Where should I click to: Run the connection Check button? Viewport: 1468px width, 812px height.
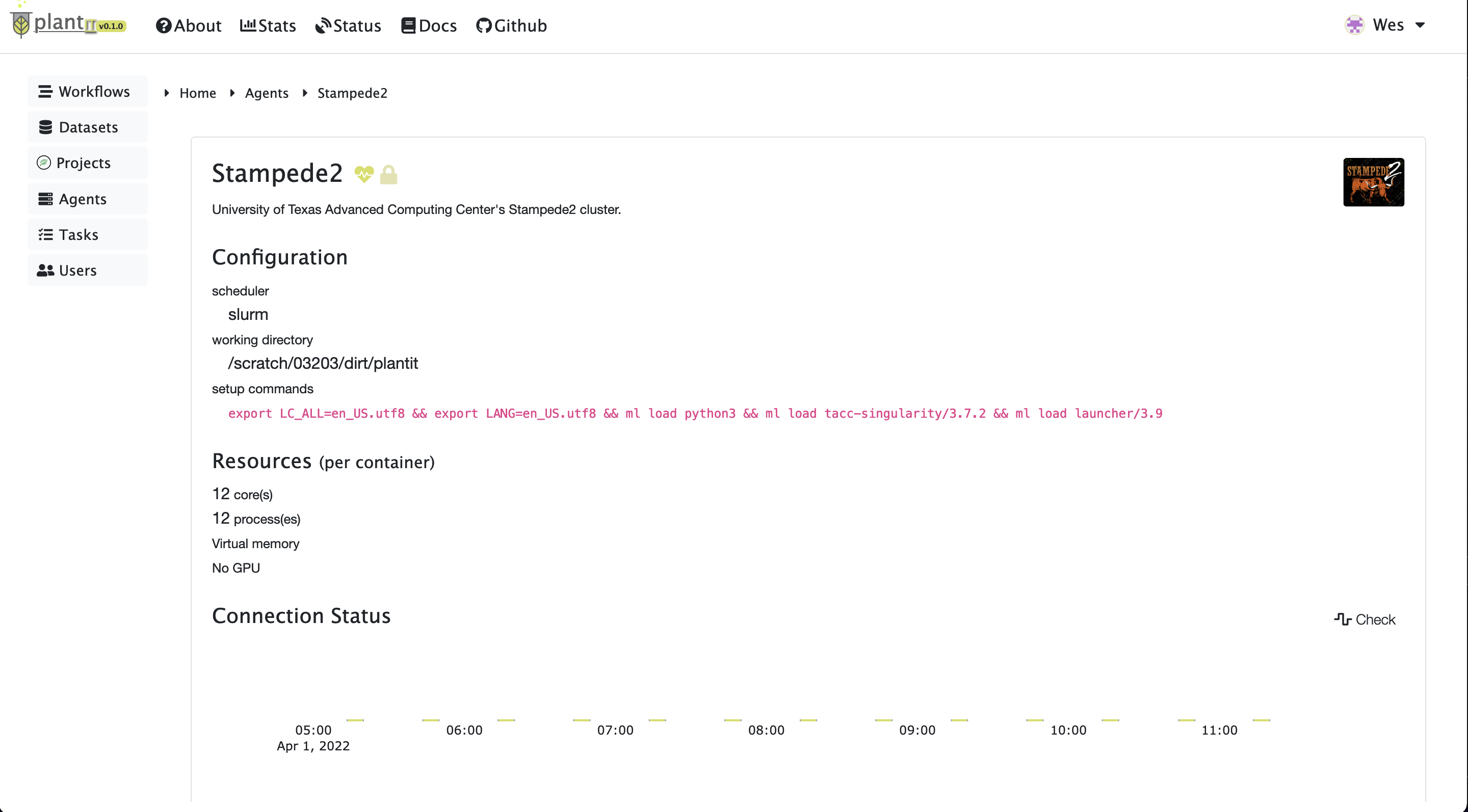tap(1365, 619)
